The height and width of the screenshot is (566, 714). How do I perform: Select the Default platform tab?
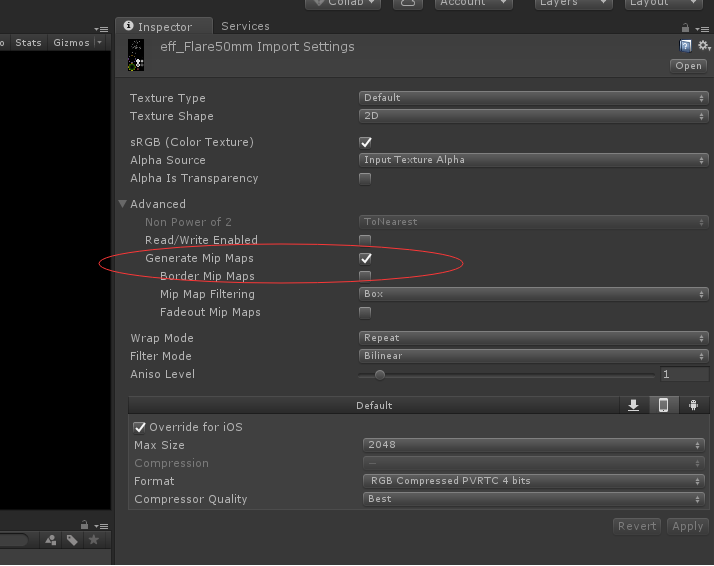pyautogui.click(x=374, y=405)
